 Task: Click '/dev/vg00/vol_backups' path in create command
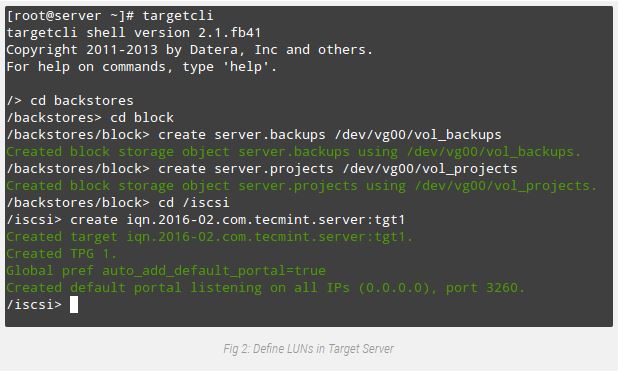pyautogui.click(x=418, y=135)
